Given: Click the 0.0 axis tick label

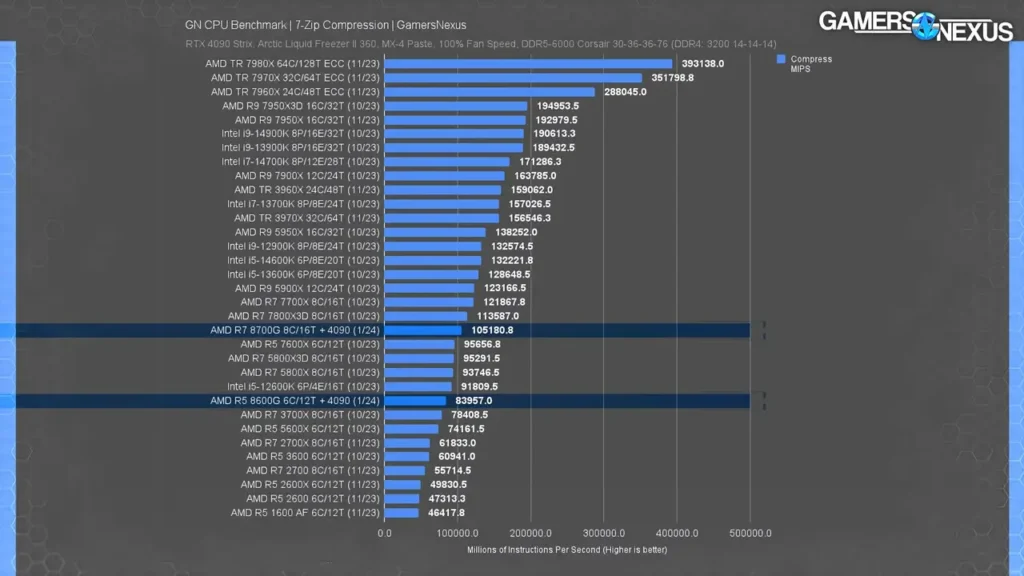Looking at the screenshot, I should [x=385, y=533].
